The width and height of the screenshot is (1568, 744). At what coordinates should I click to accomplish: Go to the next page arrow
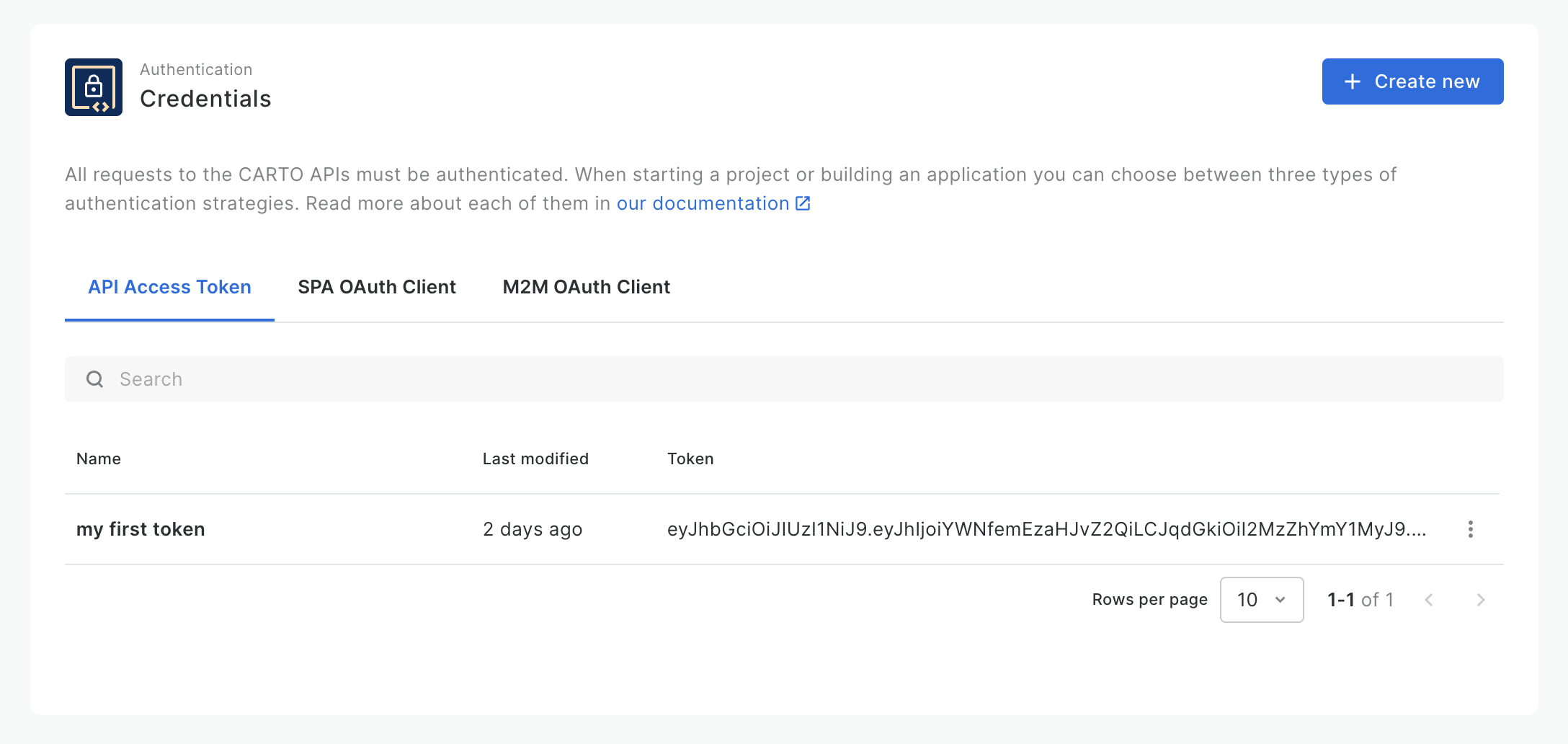(x=1480, y=600)
